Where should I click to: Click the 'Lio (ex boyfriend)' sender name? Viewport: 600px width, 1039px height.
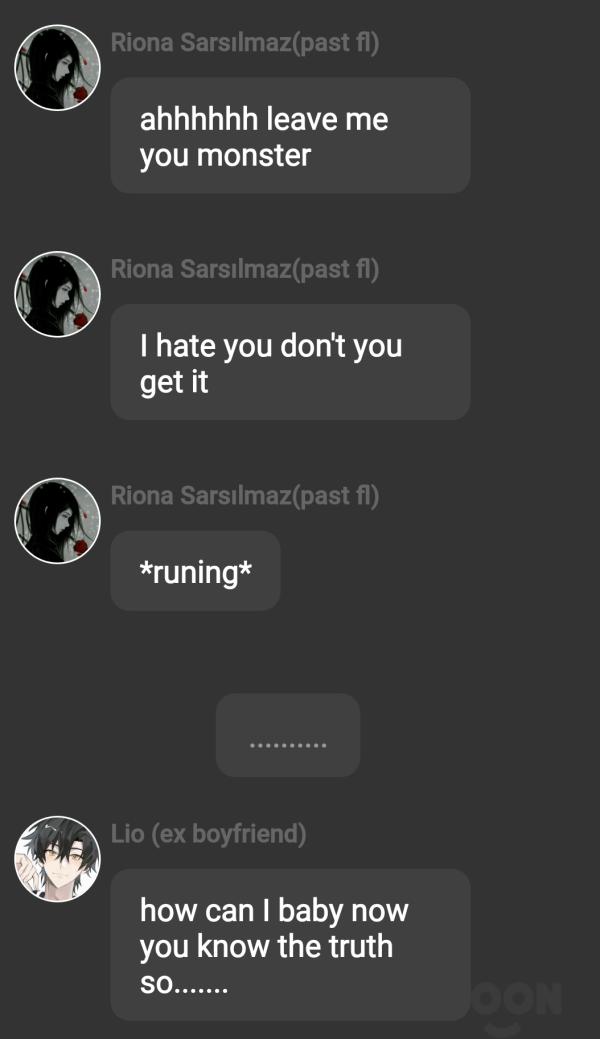208,834
